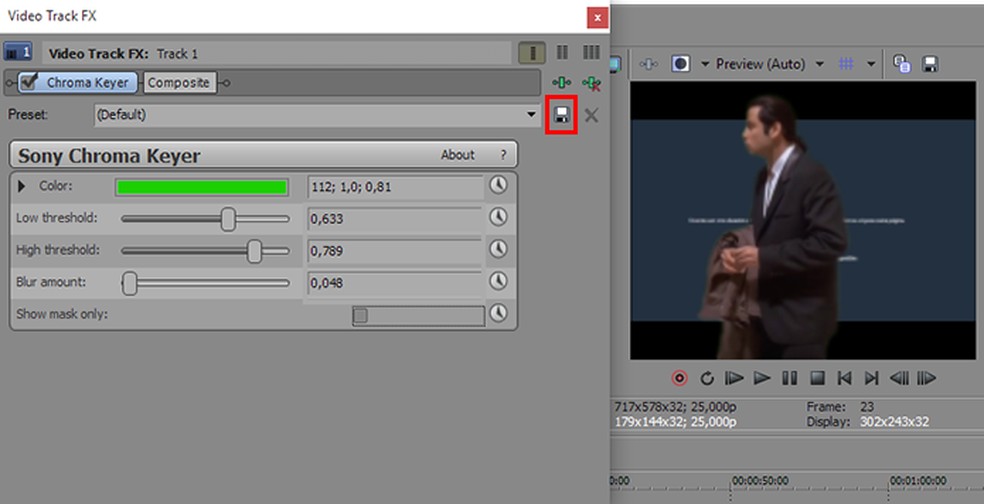Click the video preview image
984x504 pixels.
[x=803, y=220]
